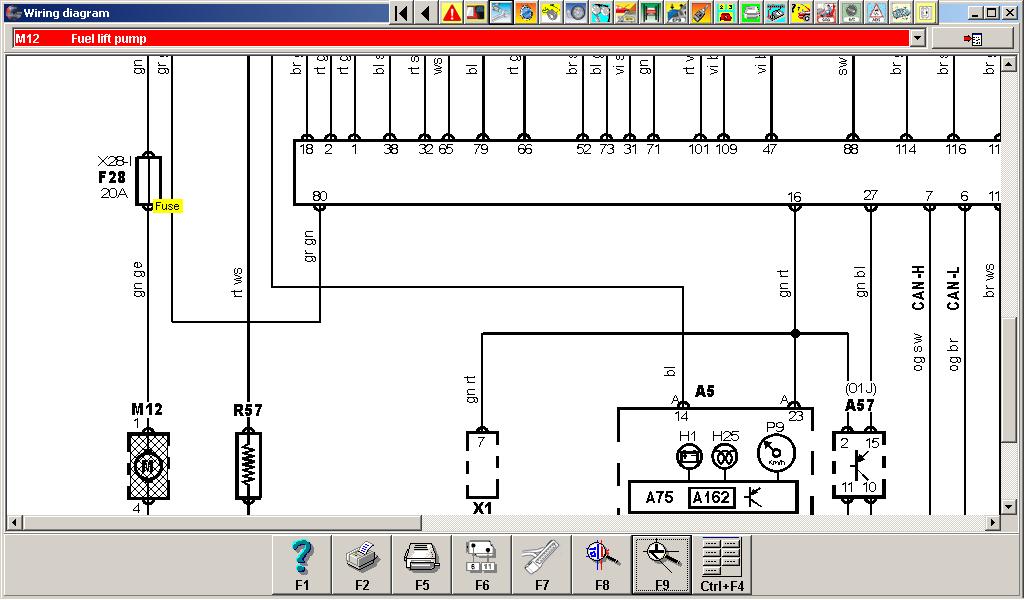Click the F28 20A fuse symbol
The image size is (1024, 600).
(x=148, y=181)
